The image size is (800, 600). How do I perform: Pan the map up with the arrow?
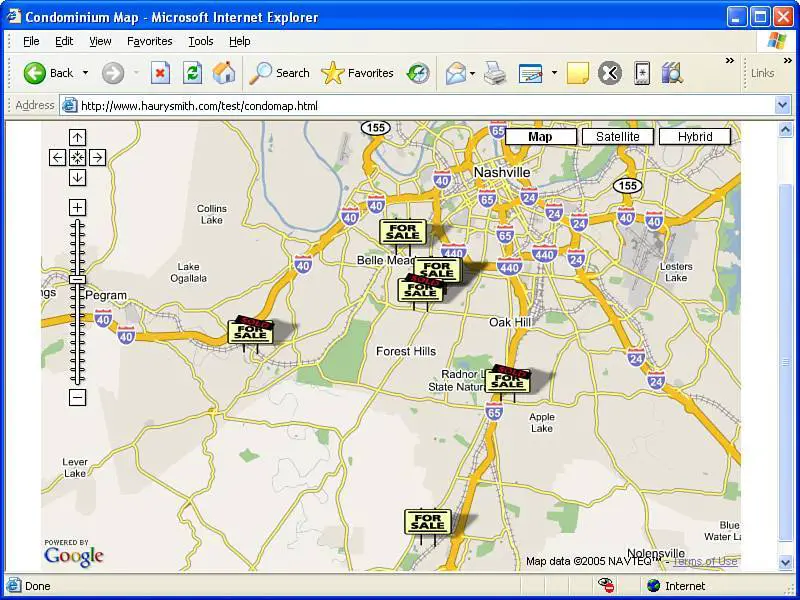(78, 137)
